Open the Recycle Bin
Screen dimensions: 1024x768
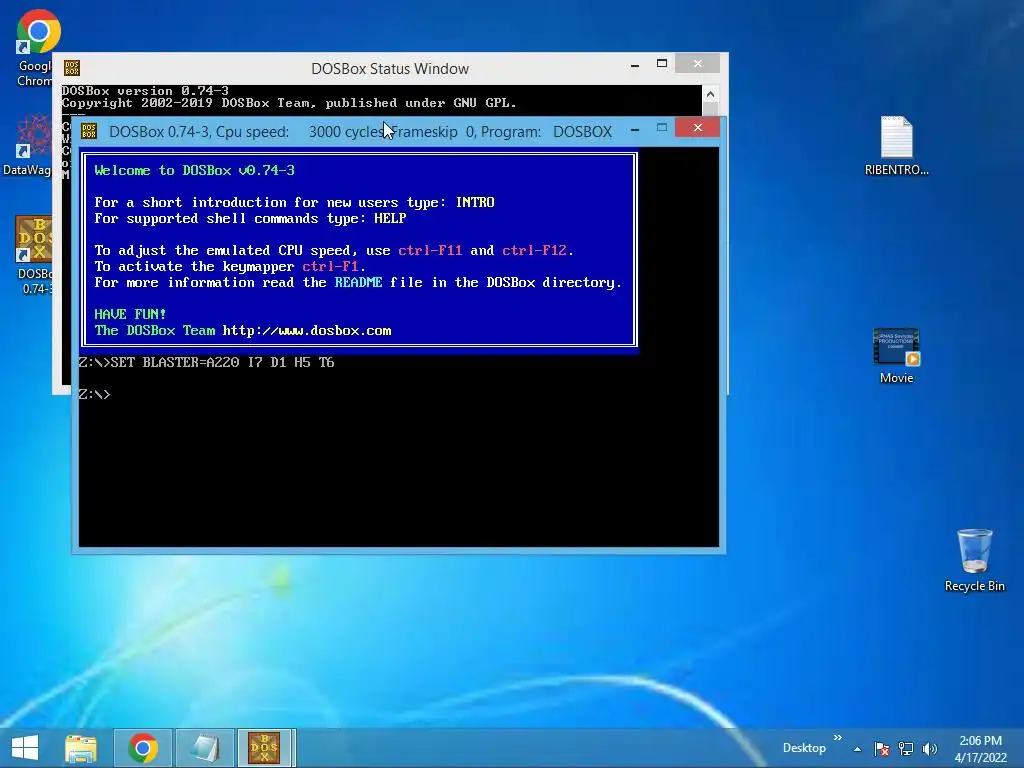[x=974, y=560]
